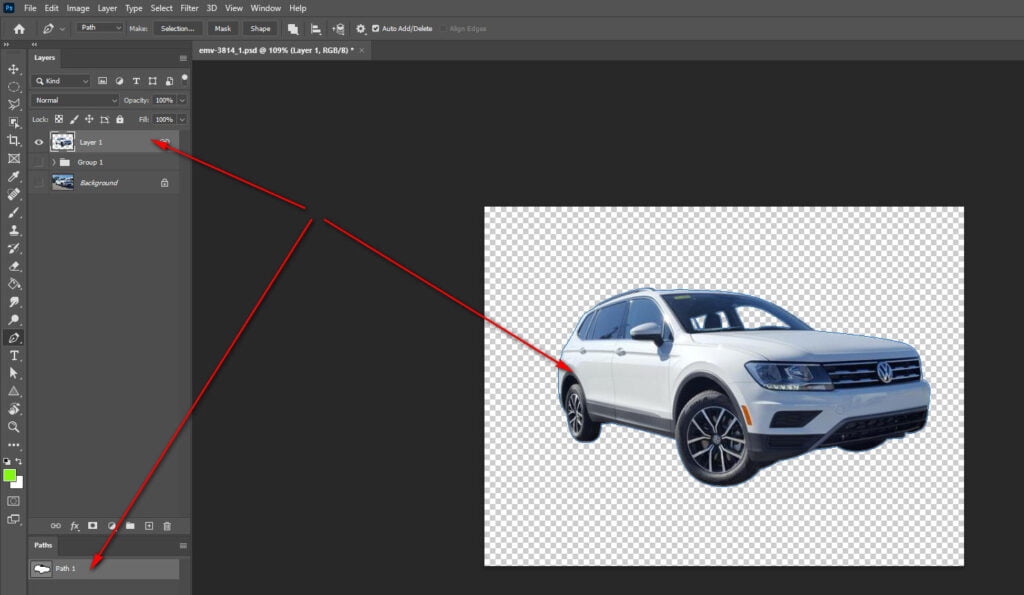The height and width of the screenshot is (595, 1024).
Task: Select the Brush tool
Action: pyautogui.click(x=13, y=212)
